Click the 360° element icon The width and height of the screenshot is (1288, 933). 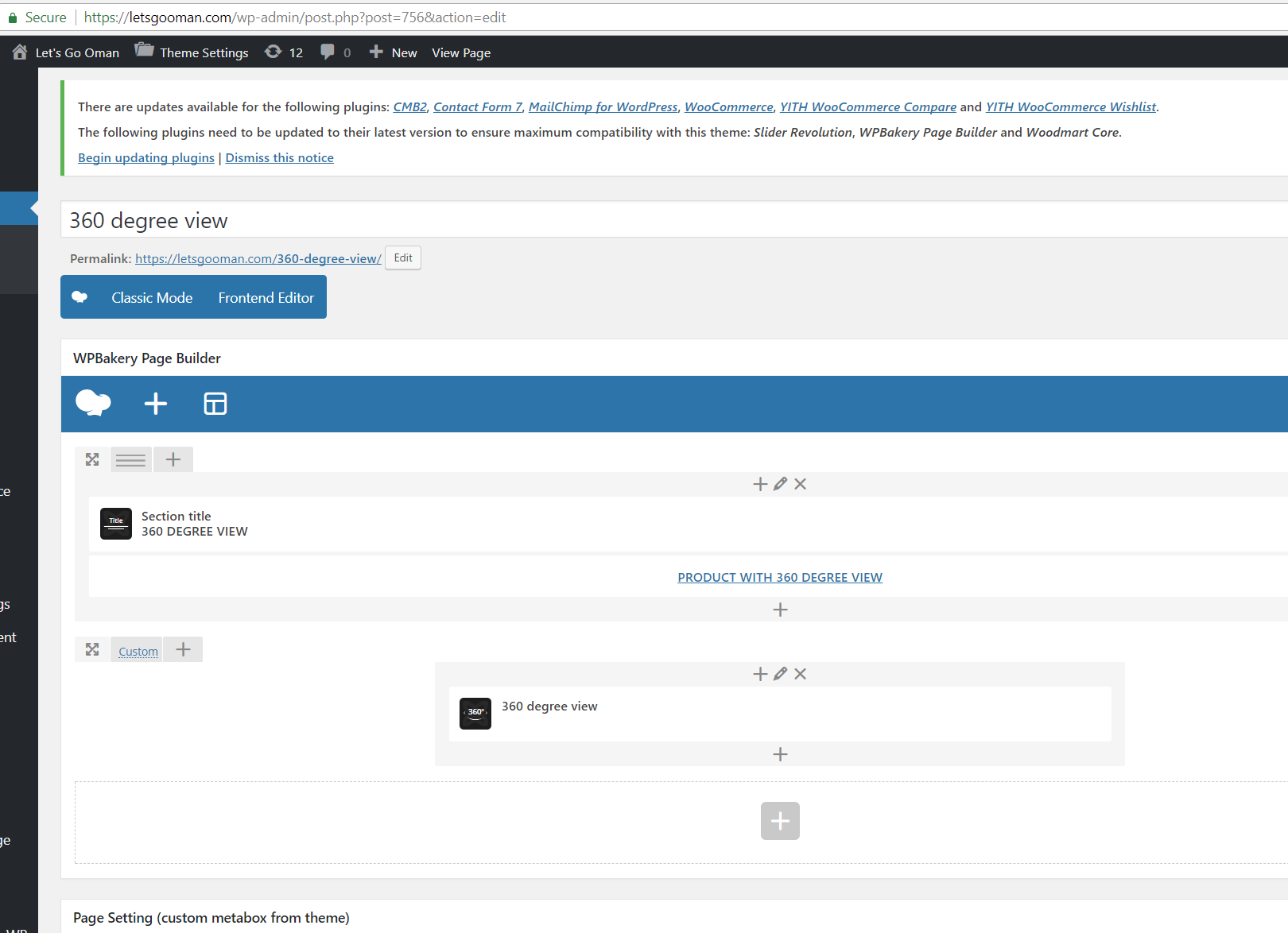point(475,714)
